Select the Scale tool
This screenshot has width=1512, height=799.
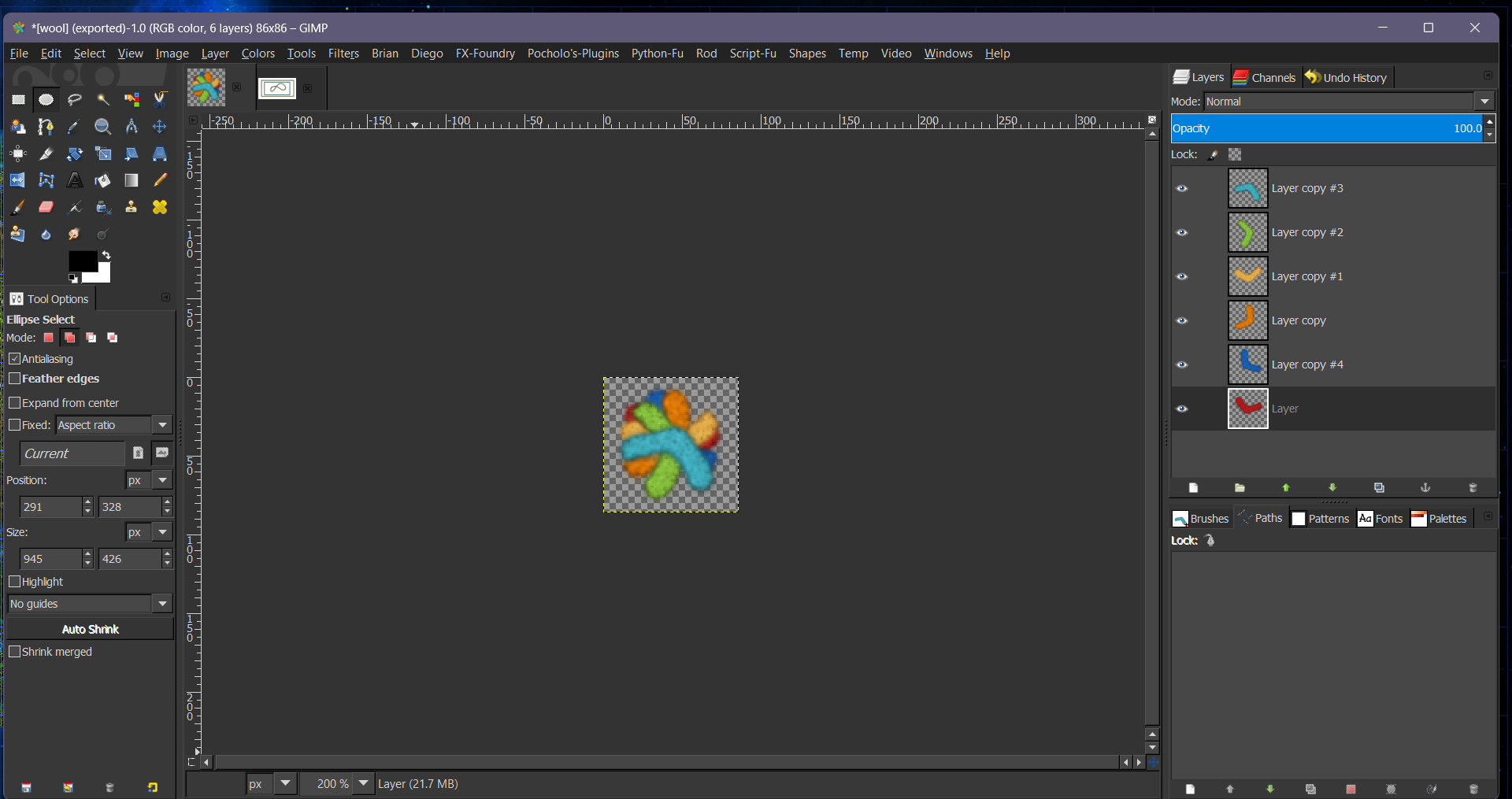pyautogui.click(x=103, y=154)
